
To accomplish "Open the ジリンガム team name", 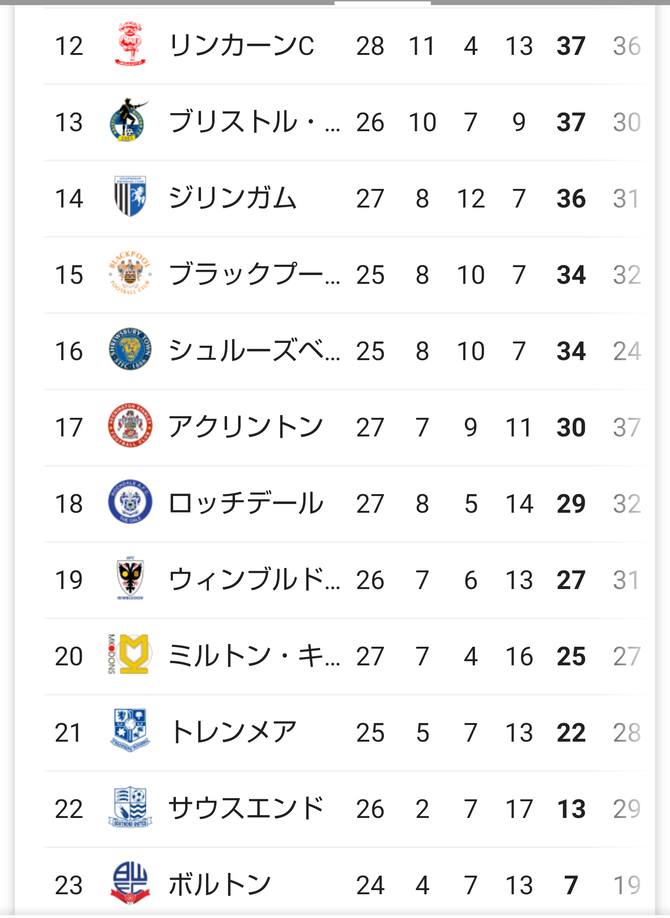I will (x=233, y=198).
